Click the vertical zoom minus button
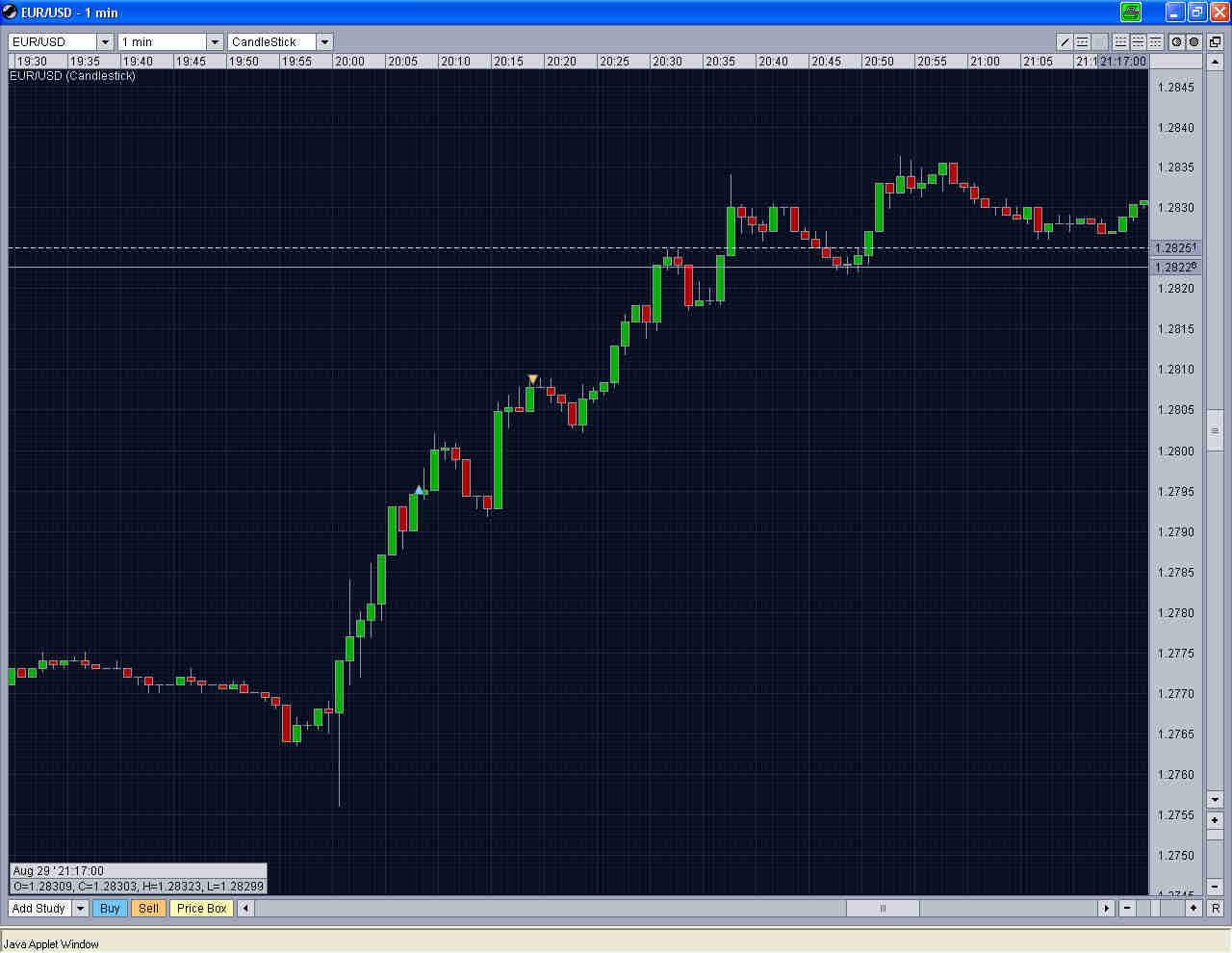The width and height of the screenshot is (1232, 953). pyautogui.click(x=1215, y=886)
